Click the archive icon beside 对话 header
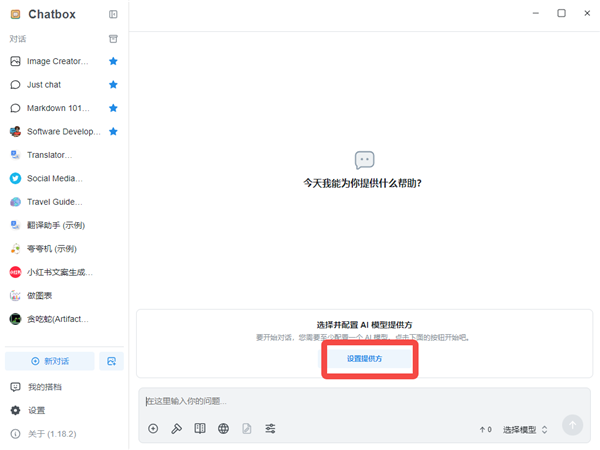The height and width of the screenshot is (450, 600). (113, 39)
